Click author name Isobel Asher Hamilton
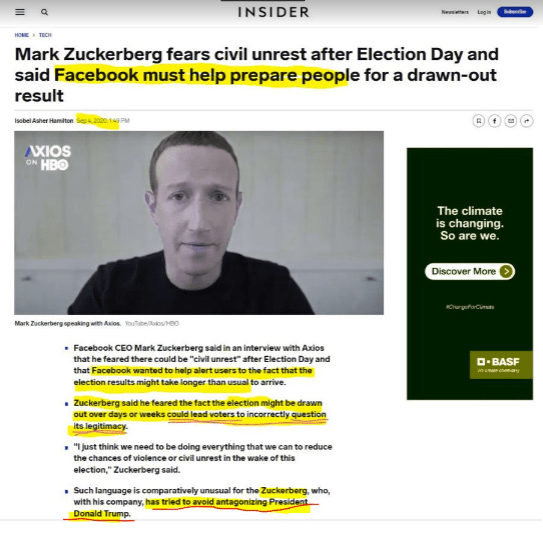The height and width of the screenshot is (533, 543). point(44,121)
